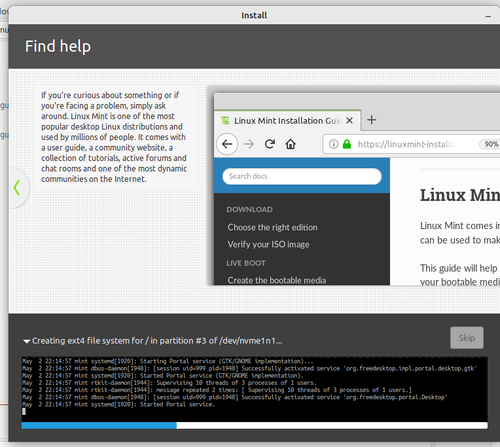Image resolution: width=500 pixels, height=447 pixels.
Task: Skip the current installation step
Action: [467, 338]
